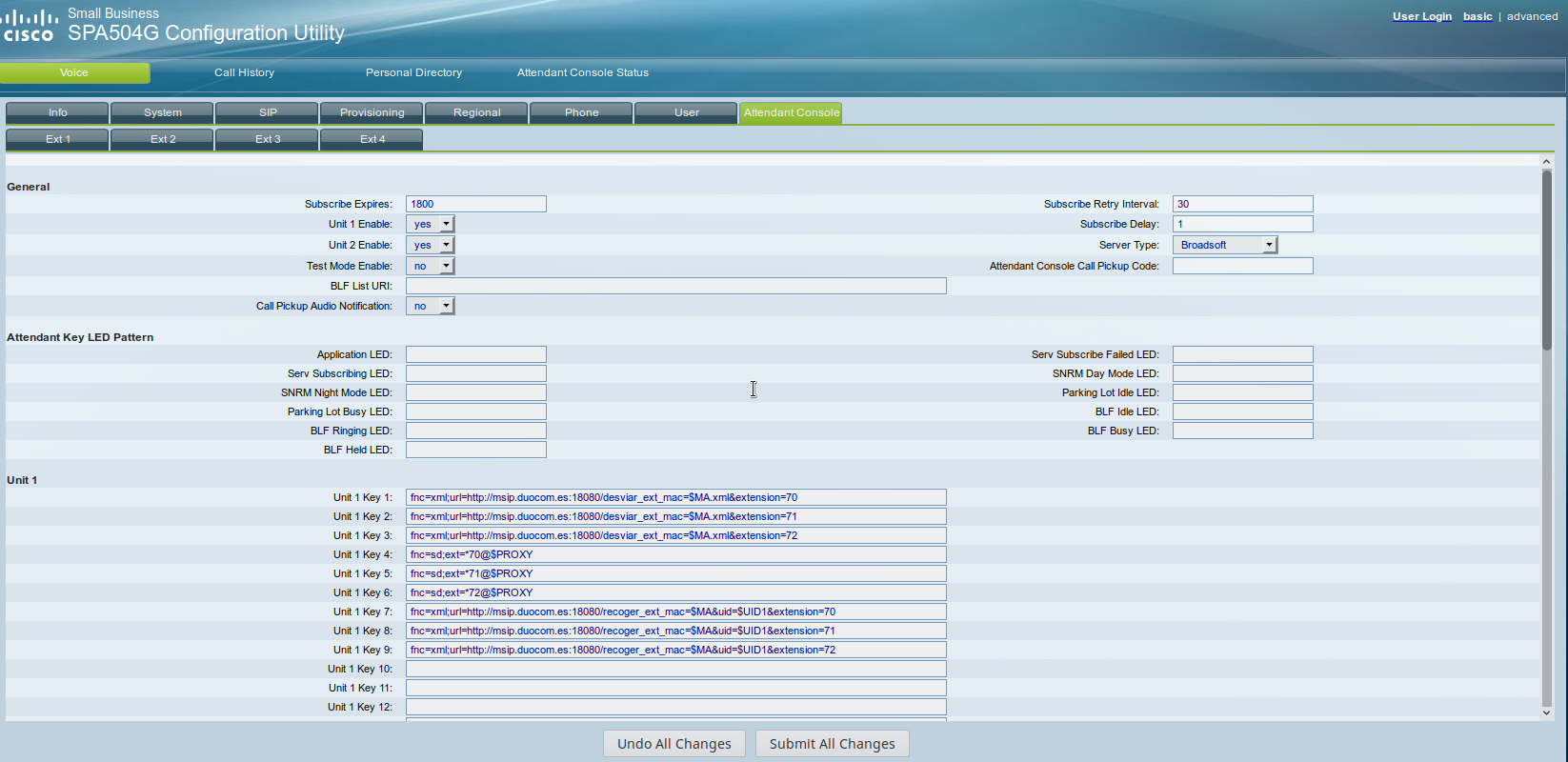The width and height of the screenshot is (1568, 762).
Task: Open the Server Type Broadsoft dropdown
Action: (x=1224, y=245)
